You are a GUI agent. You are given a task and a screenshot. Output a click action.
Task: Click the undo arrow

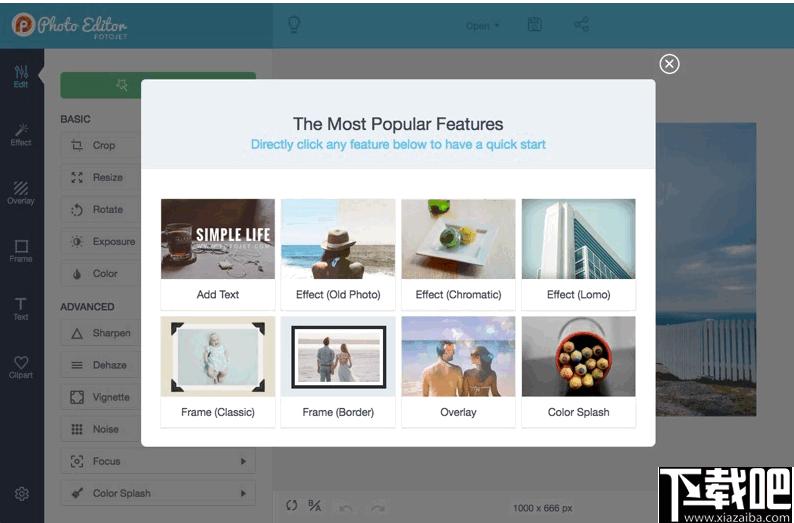[346, 508]
